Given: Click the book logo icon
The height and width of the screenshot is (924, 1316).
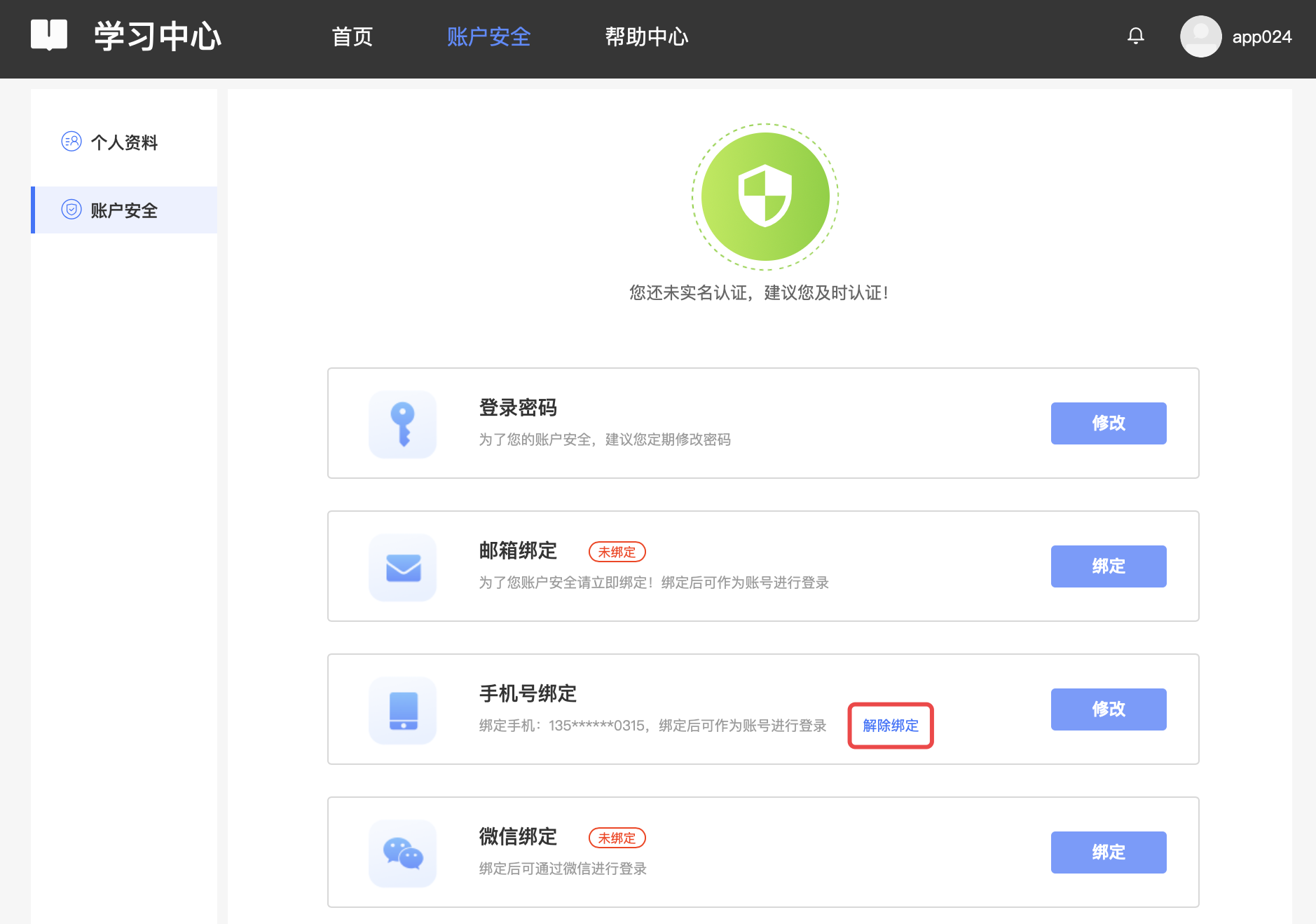Looking at the screenshot, I should pyautogui.click(x=49, y=35).
